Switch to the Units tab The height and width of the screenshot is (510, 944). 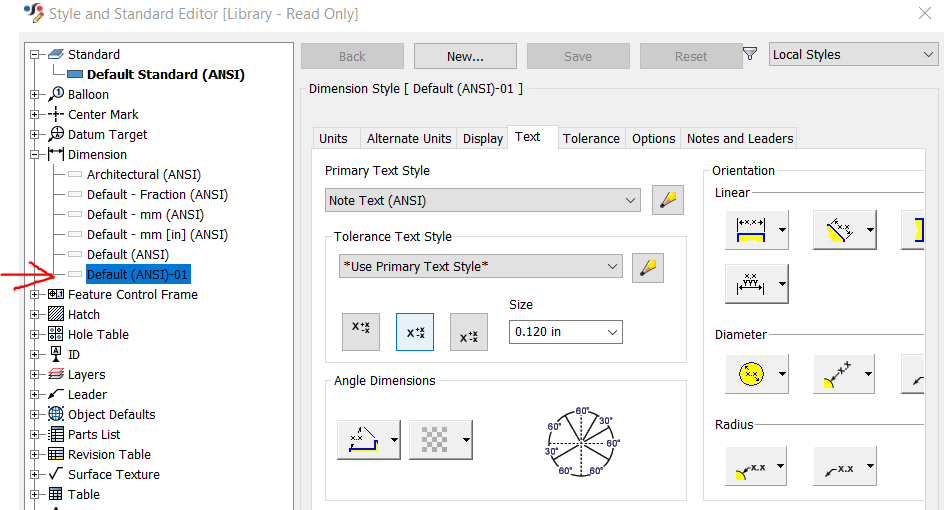click(x=333, y=138)
